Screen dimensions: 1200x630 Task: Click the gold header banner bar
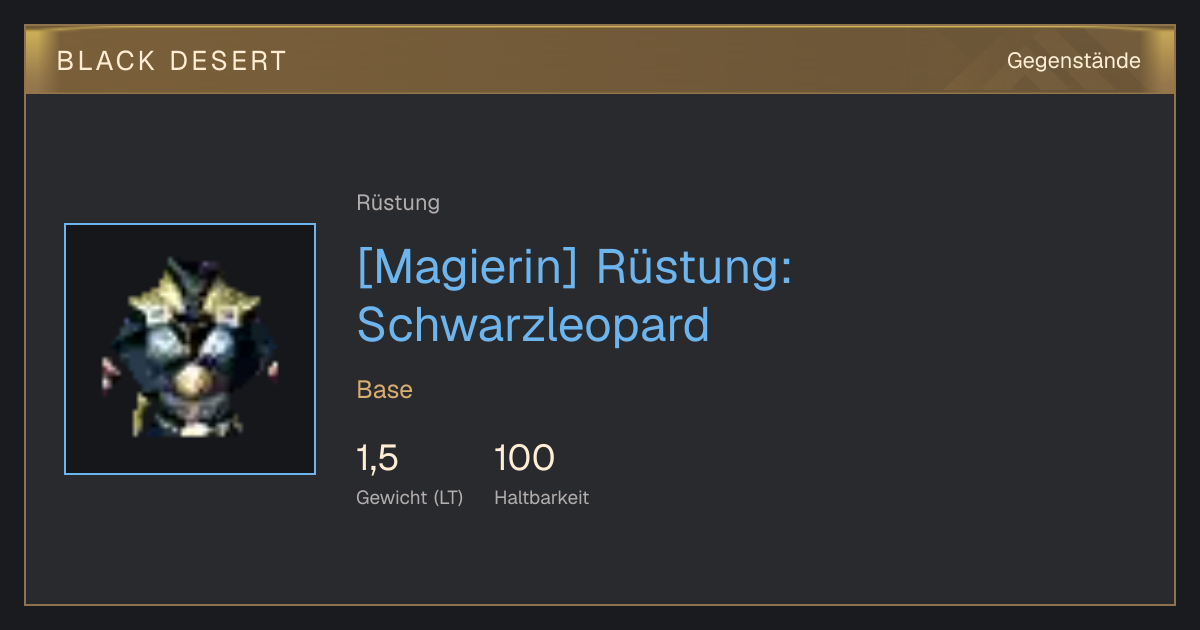coord(600,60)
